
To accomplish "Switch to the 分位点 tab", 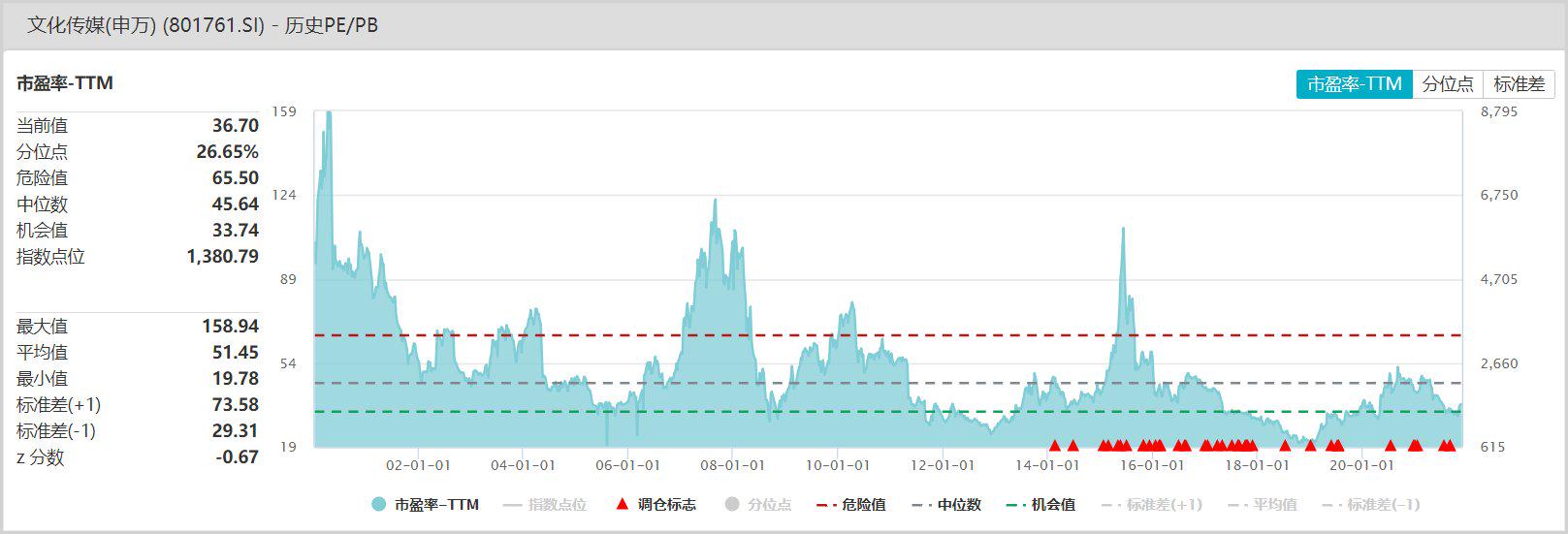I will tap(1448, 84).
